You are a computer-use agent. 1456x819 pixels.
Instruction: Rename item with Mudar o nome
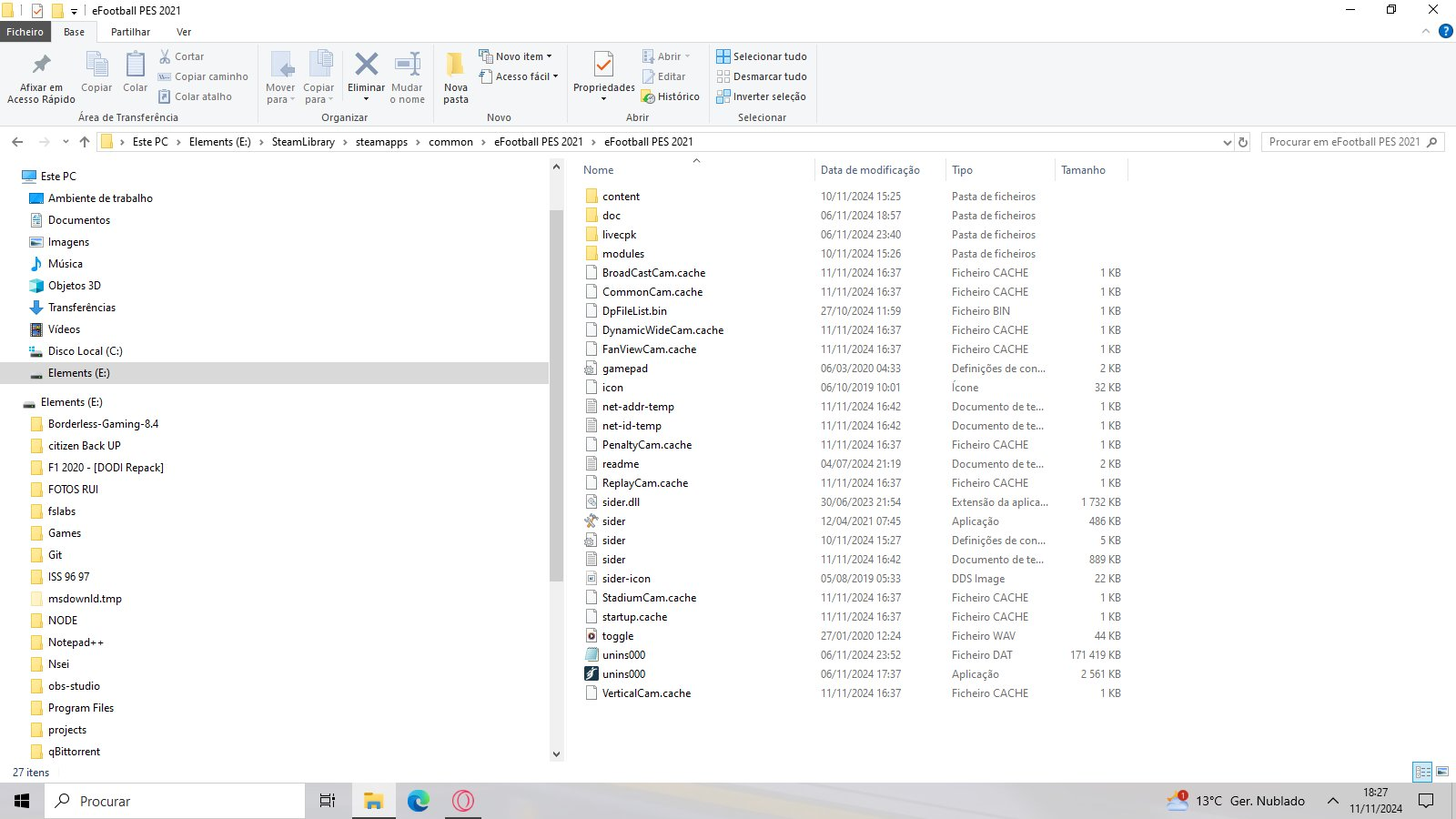point(407,78)
